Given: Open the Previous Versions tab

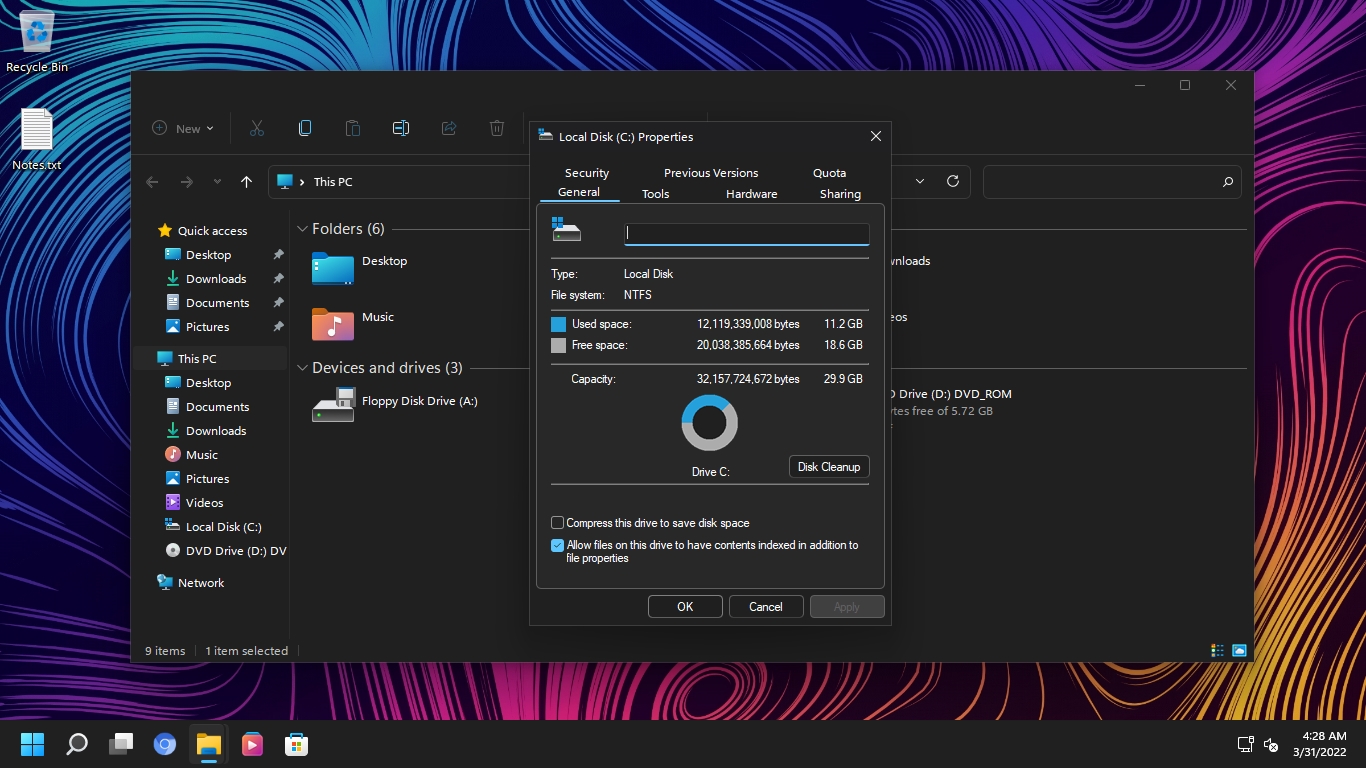Looking at the screenshot, I should pos(710,172).
